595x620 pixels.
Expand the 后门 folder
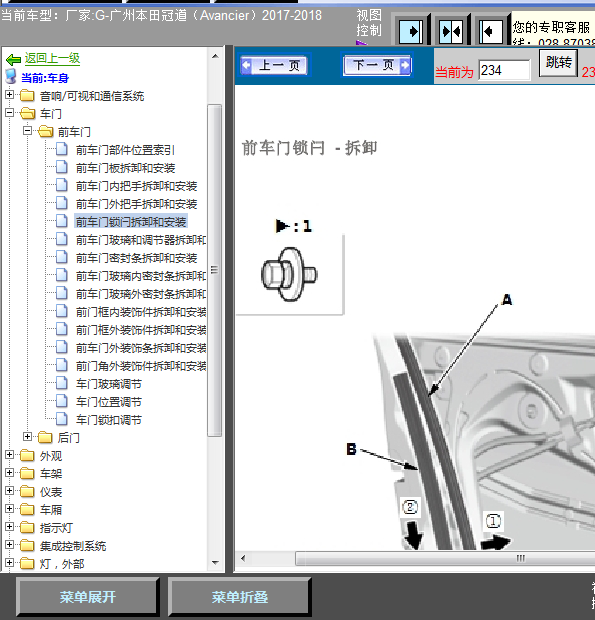27,437
